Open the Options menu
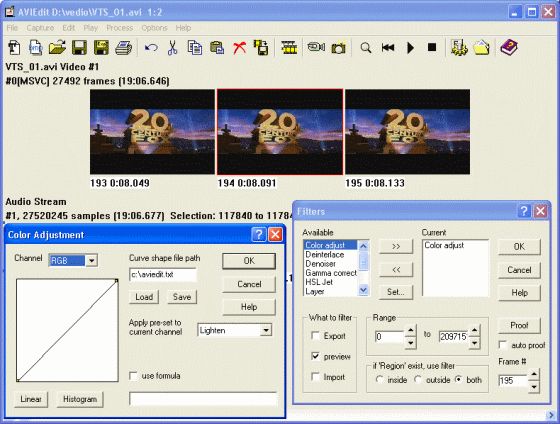The image size is (560, 424). (154, 28)
